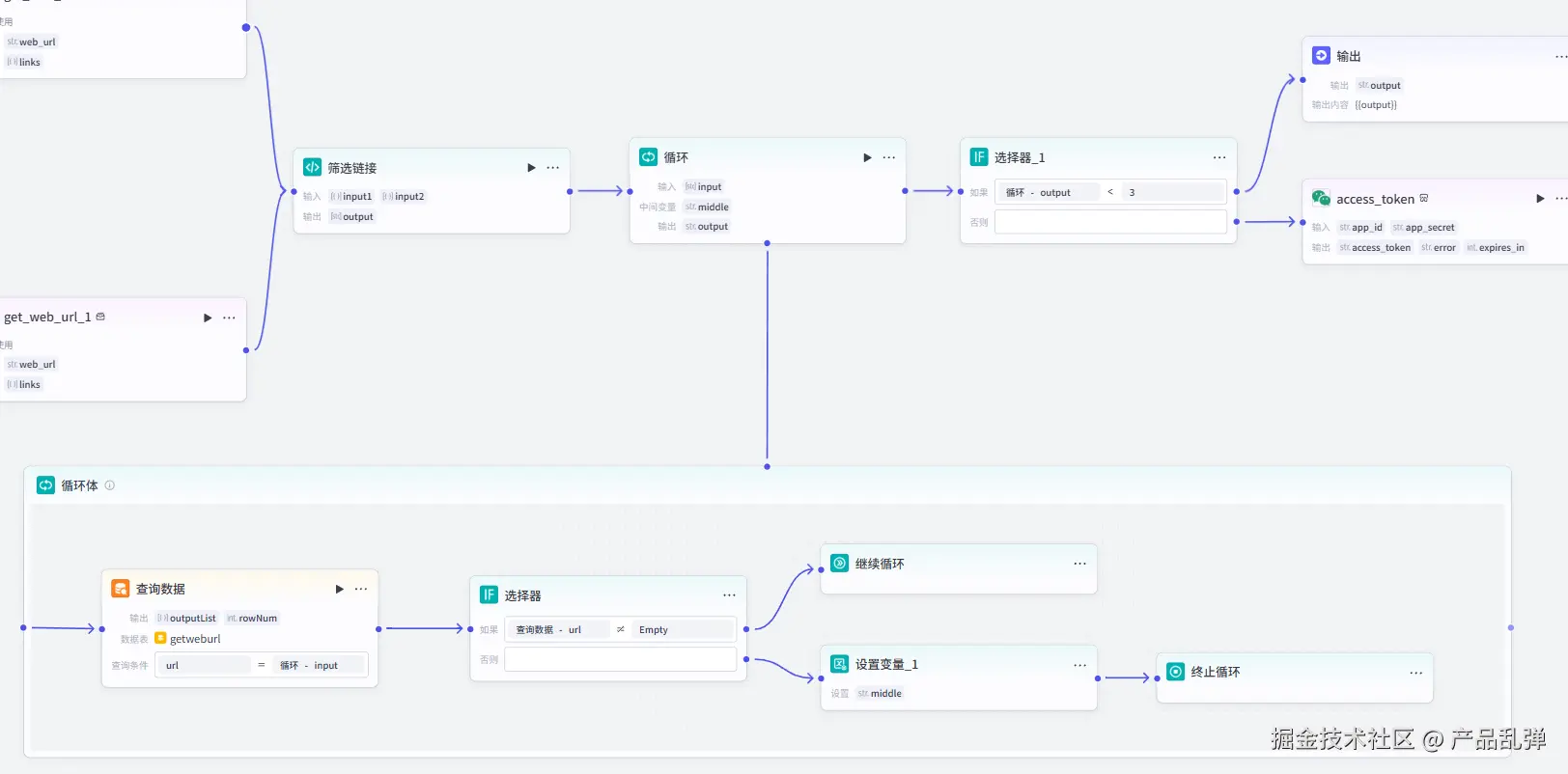Screen dimensions: 1568x774
Task: Click the app_id input of access_token
Action: coord(1361,227)
